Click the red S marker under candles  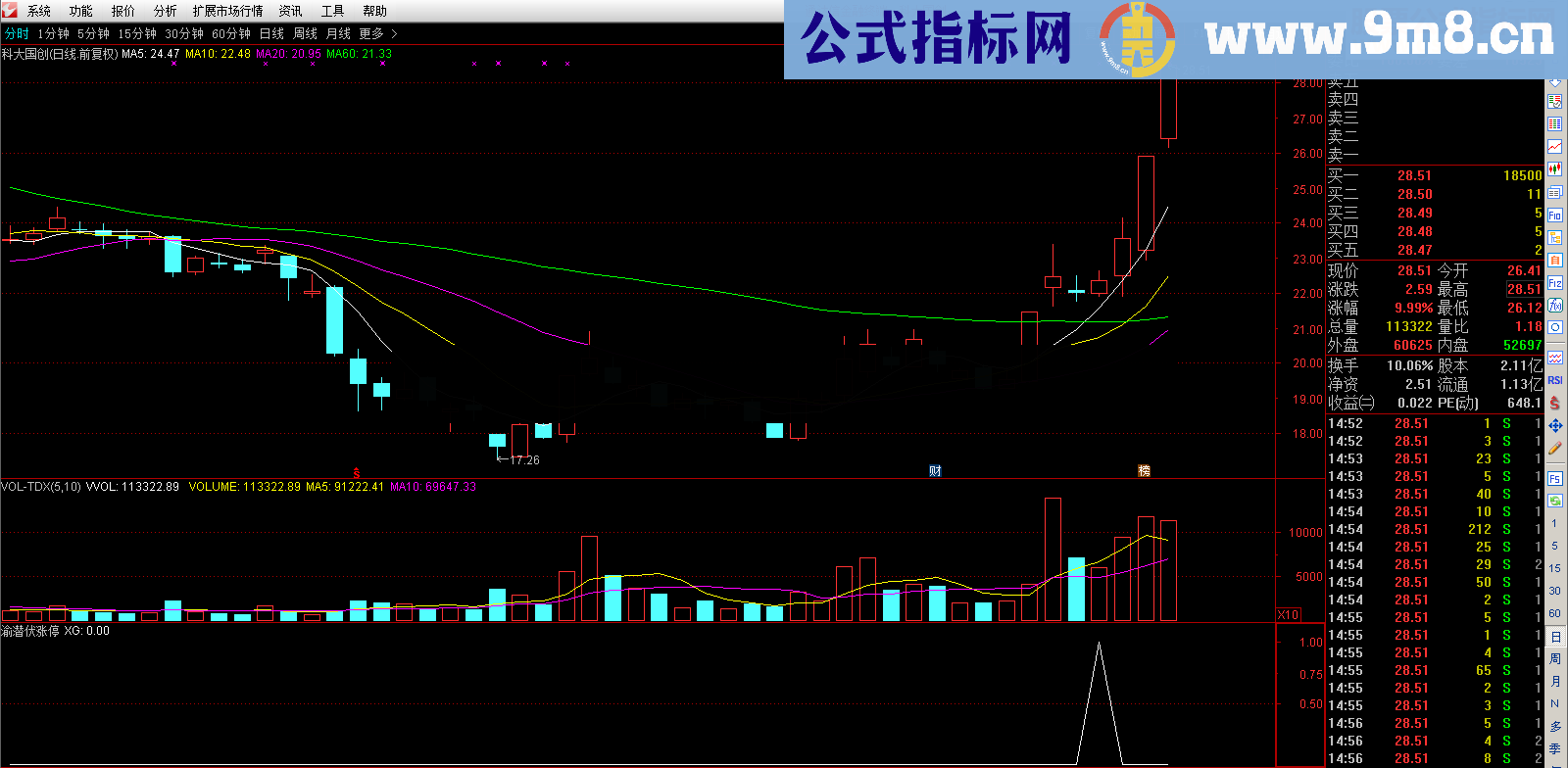pos(357,473)
